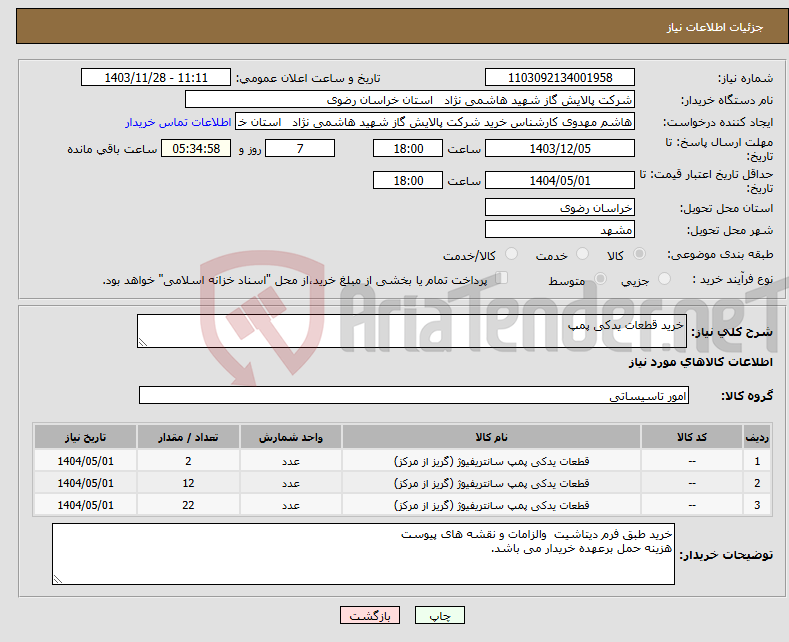This screenshot has width=789, height=642.
Task: Click the buyer organization name field
Action: [x=410, y=100]
